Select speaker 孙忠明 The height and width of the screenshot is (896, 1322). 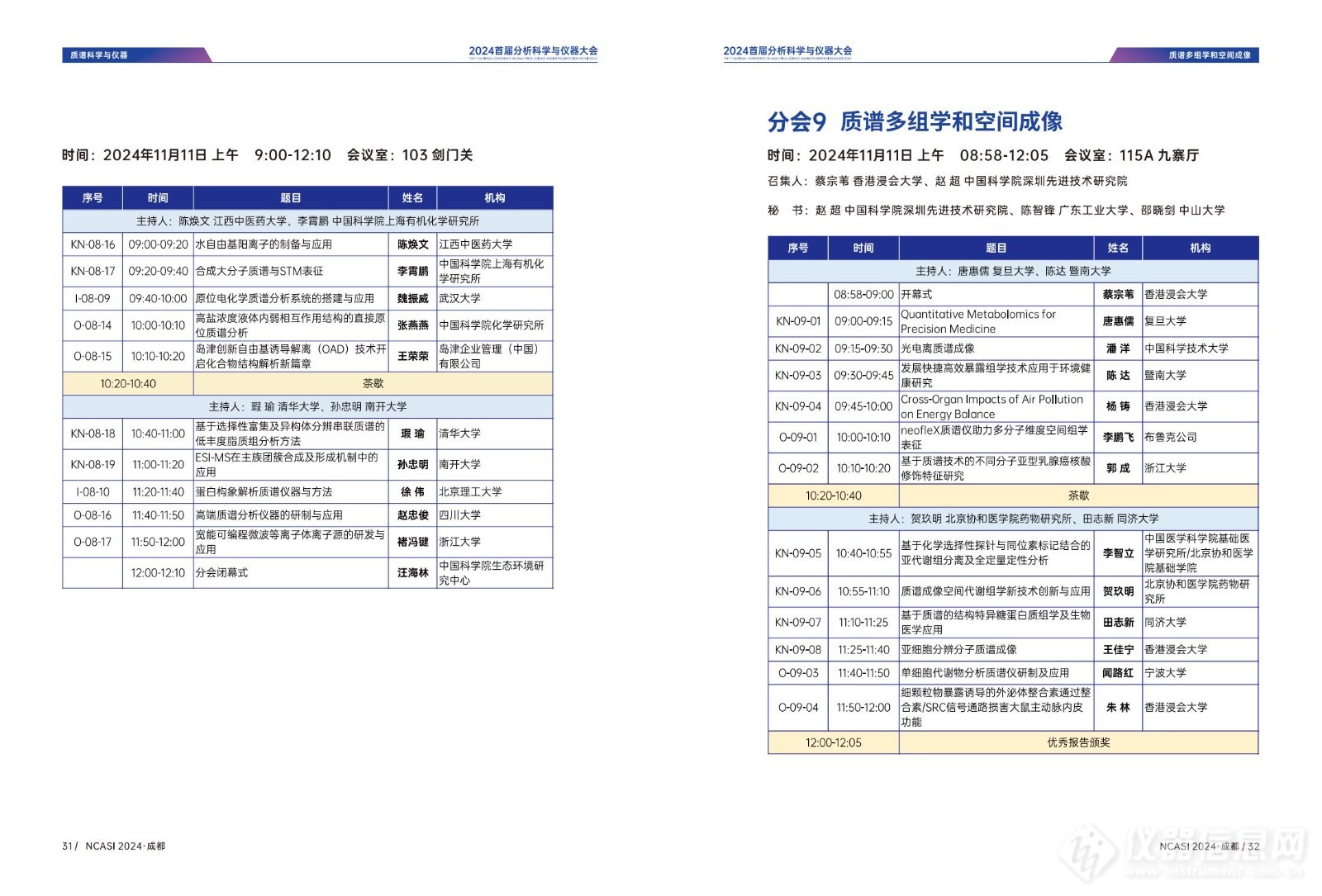coord(412,464)
